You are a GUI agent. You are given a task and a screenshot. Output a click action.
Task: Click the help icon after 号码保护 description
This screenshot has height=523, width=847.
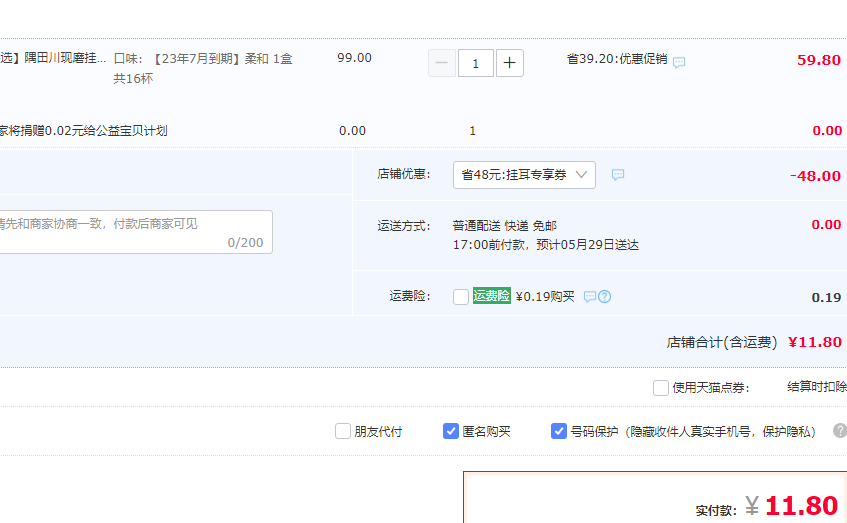pos(840,431)
